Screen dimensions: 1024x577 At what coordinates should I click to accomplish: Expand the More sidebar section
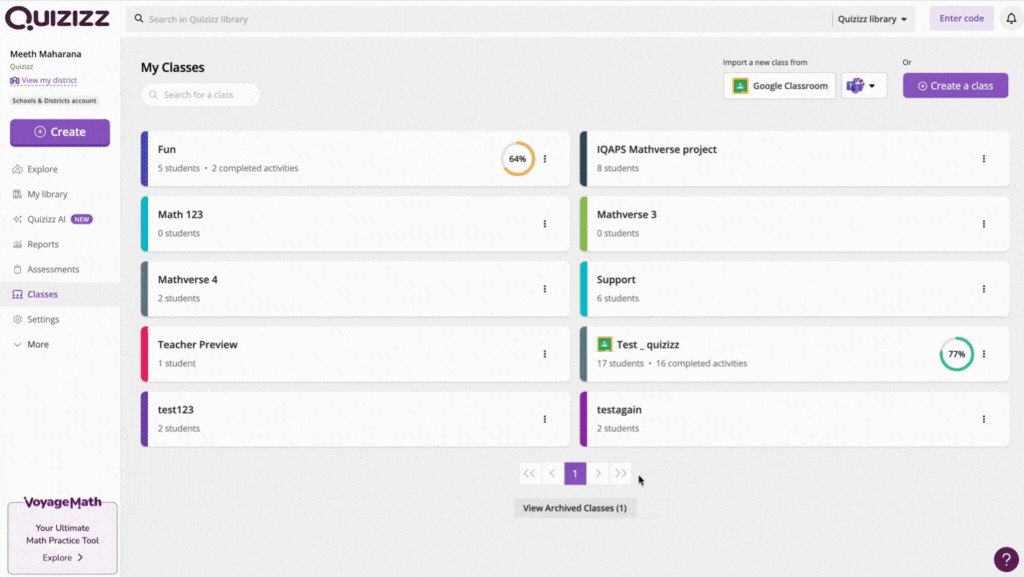[31, 344]
